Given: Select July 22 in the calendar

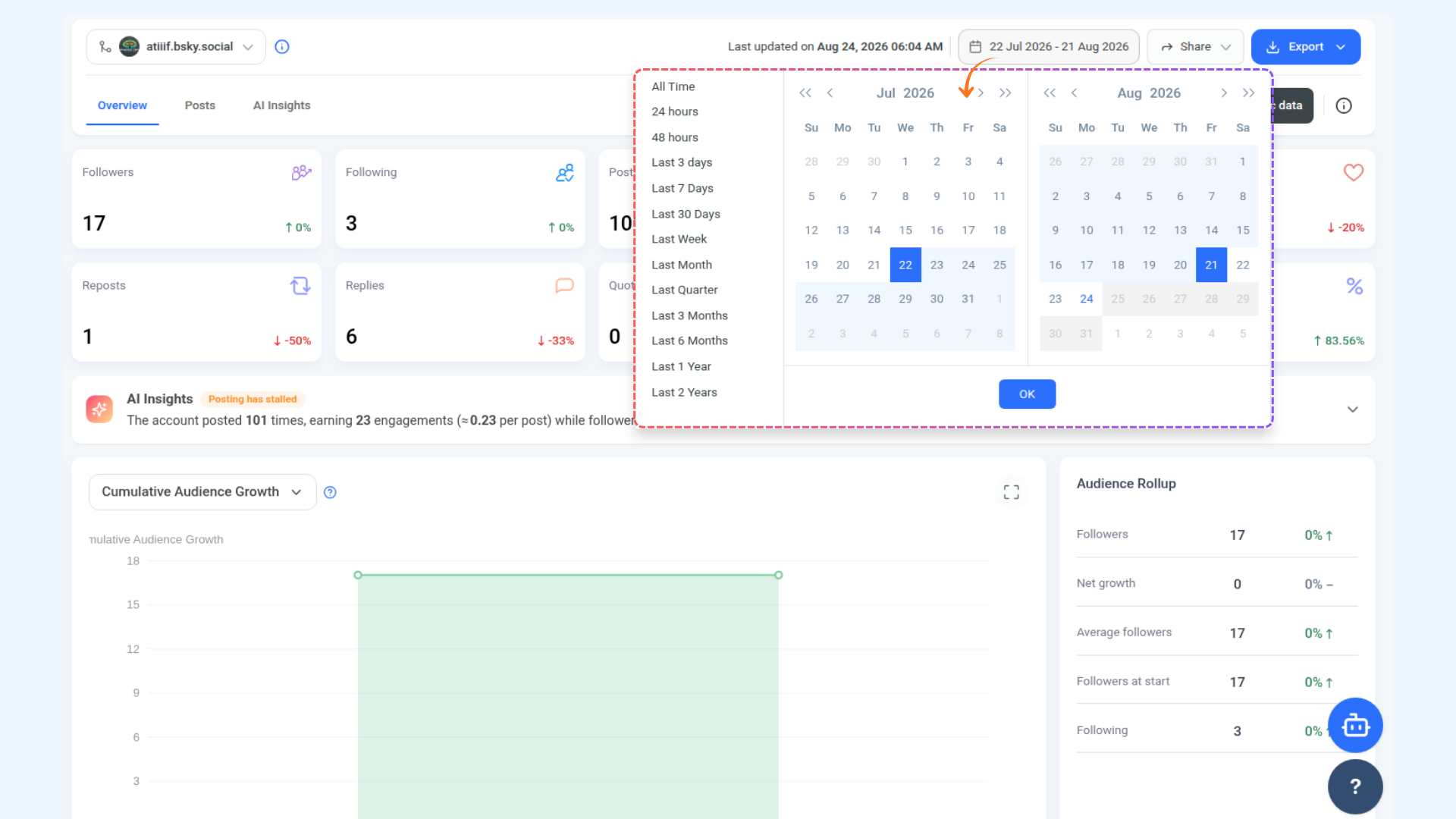Looking at the screenshot, I should coord(905,265).
